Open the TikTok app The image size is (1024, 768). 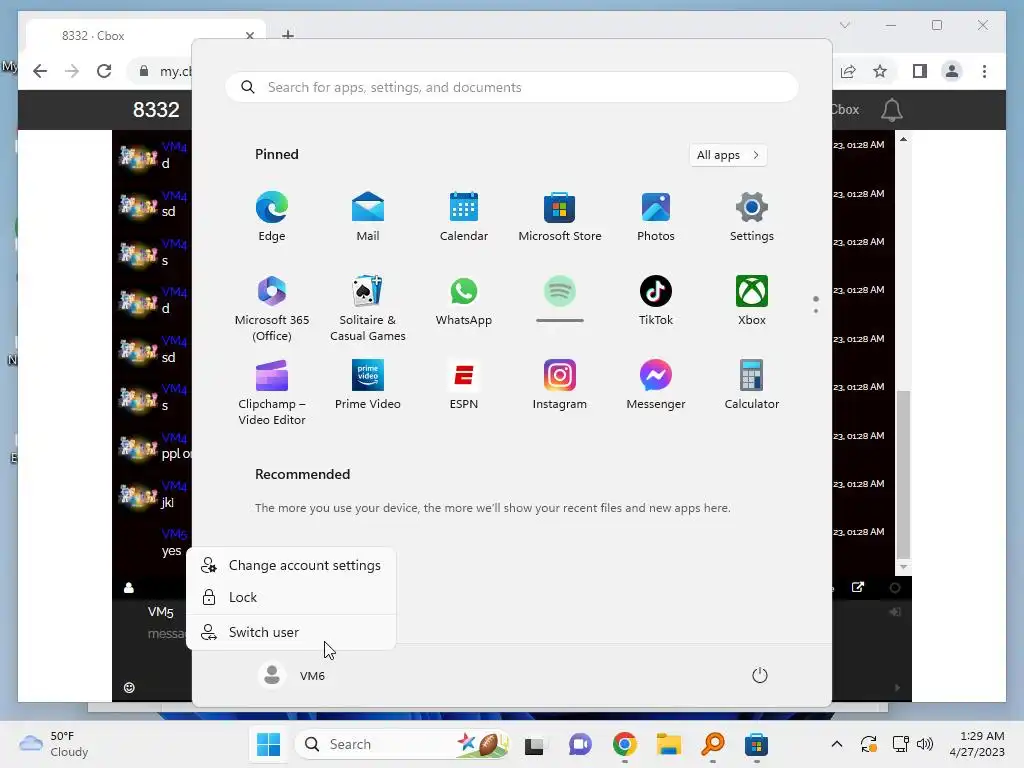pyautogui.click(x=656, y=301)
